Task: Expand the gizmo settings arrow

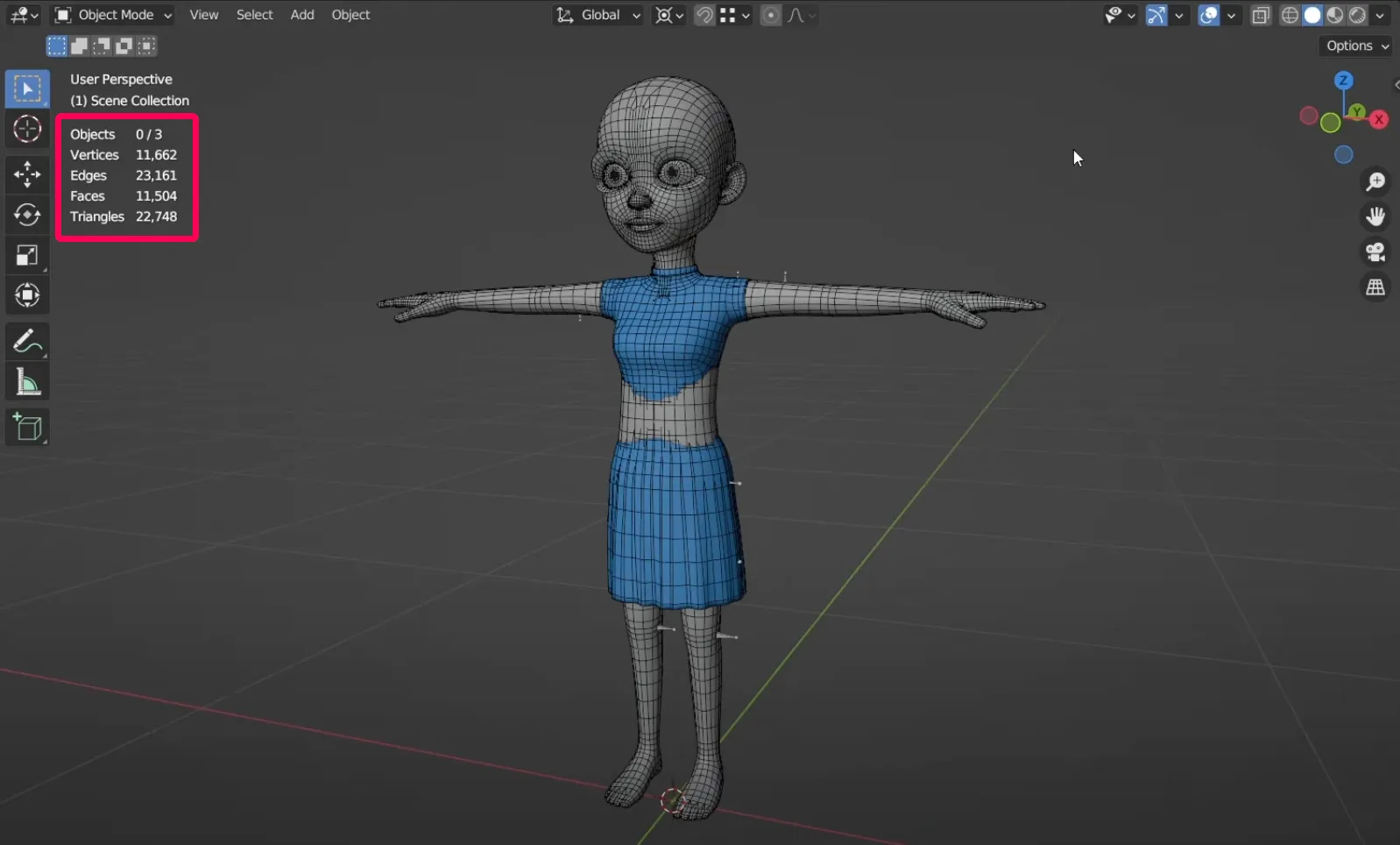Action: (x=1179, y=15)
